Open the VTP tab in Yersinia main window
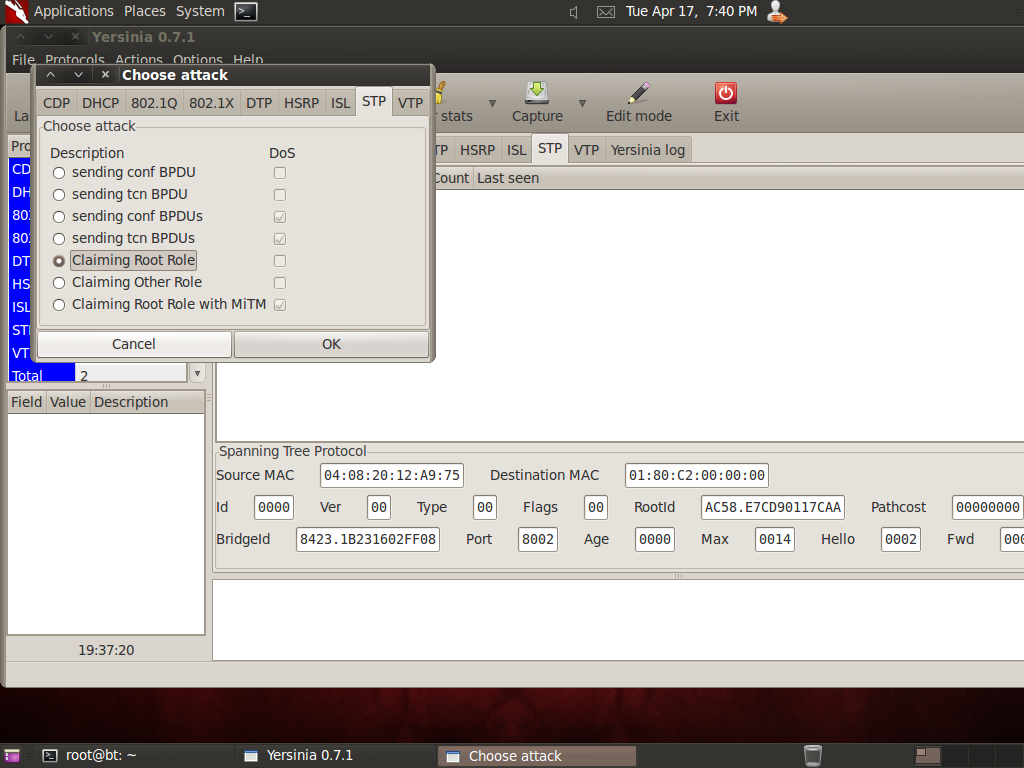 click(x=586, y=150)
